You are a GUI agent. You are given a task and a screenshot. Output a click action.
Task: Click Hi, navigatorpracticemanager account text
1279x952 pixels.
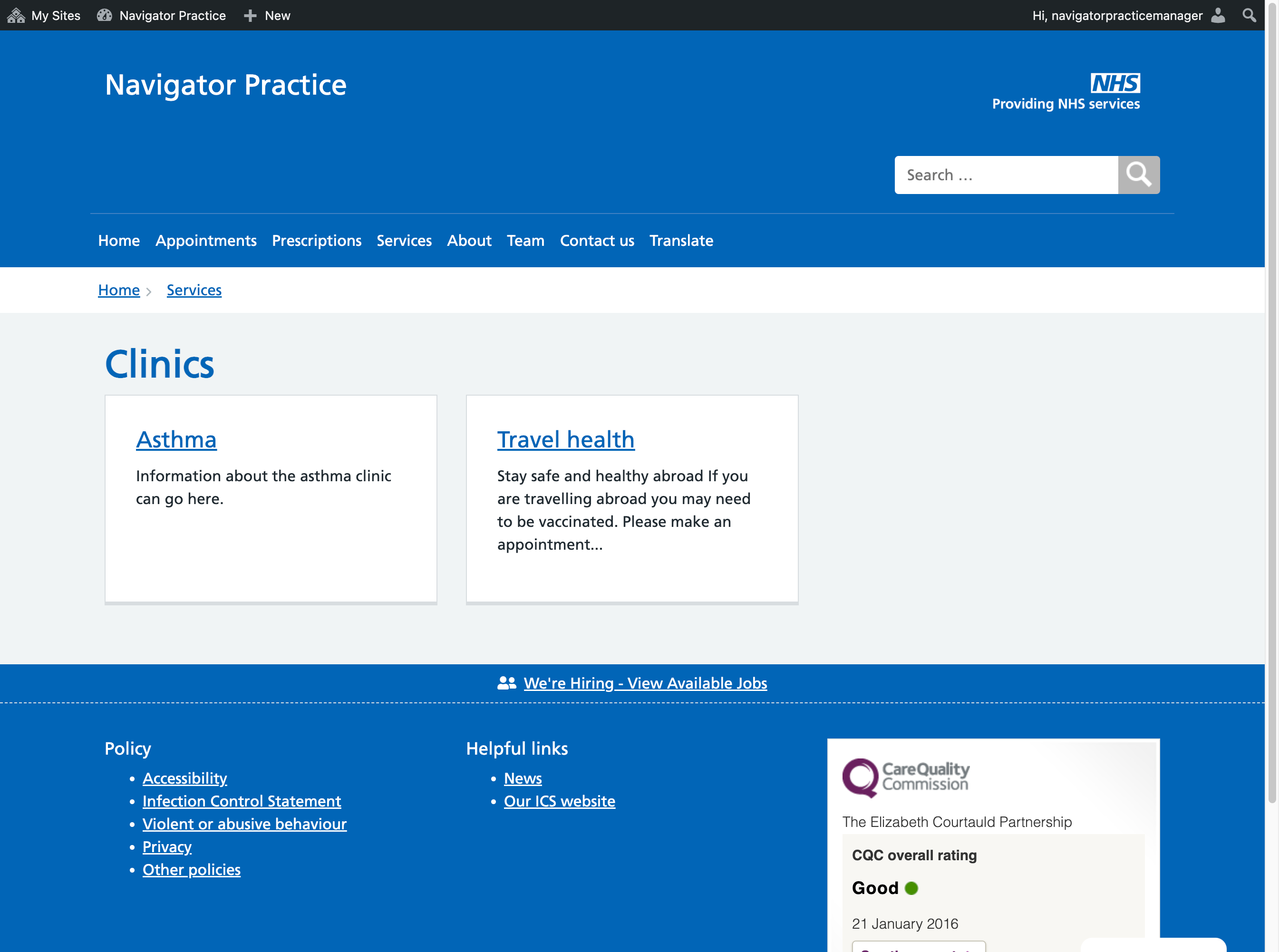coord(1117,16)
